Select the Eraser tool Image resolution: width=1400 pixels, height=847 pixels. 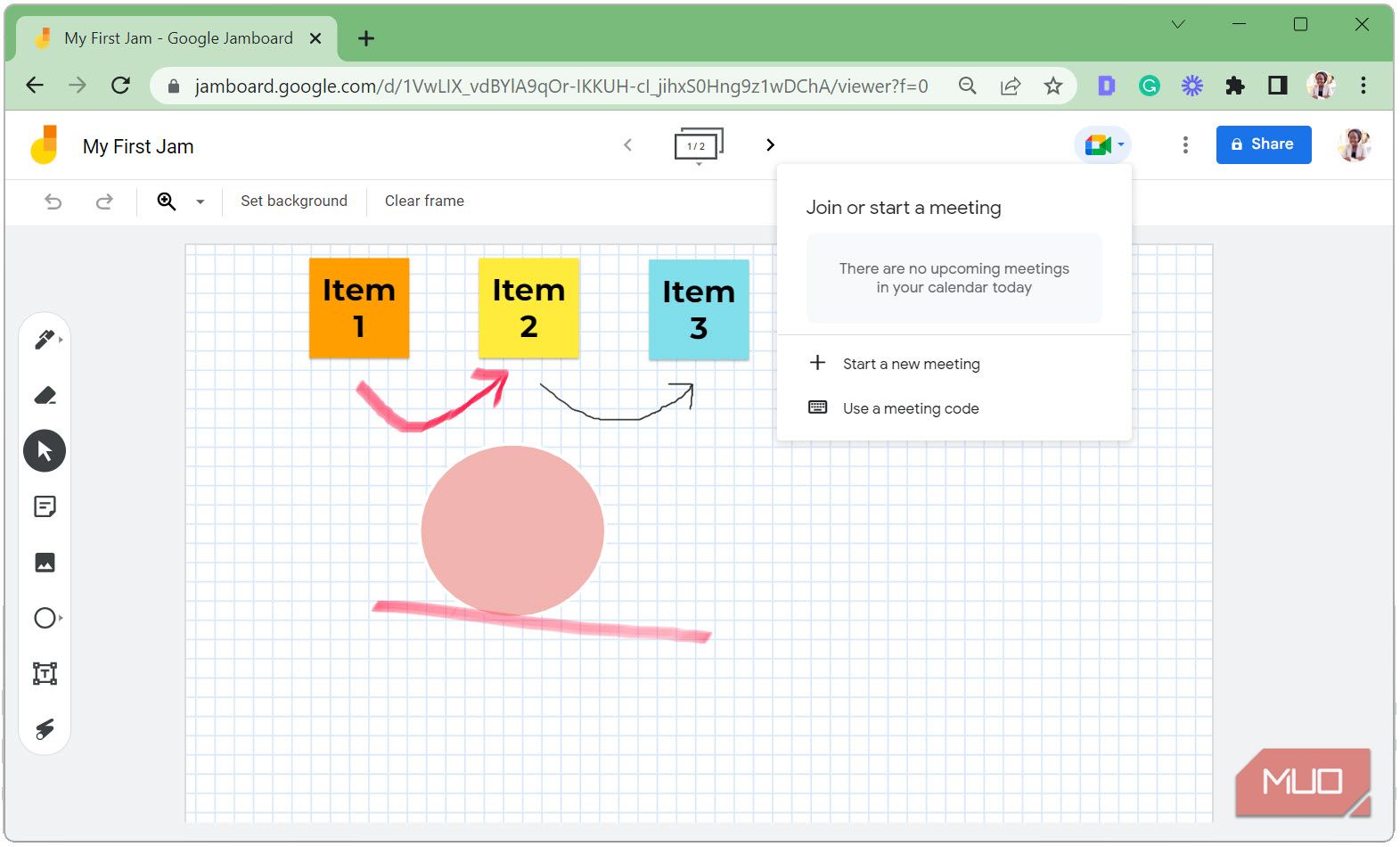pos(45,395)
